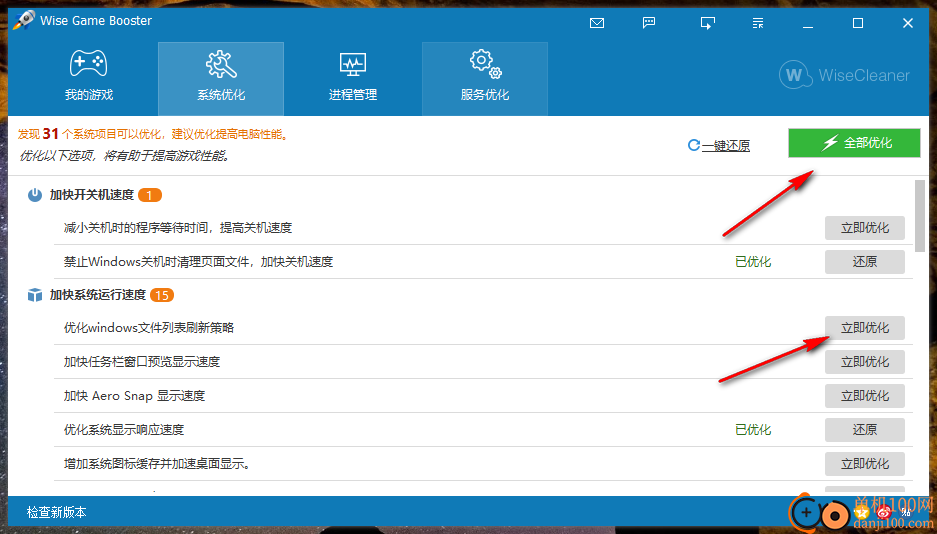Click 已优化 status for 优化系统显示响应速度 row
The width and height of the screenshot is (937, 534).
tap(753, 430)
